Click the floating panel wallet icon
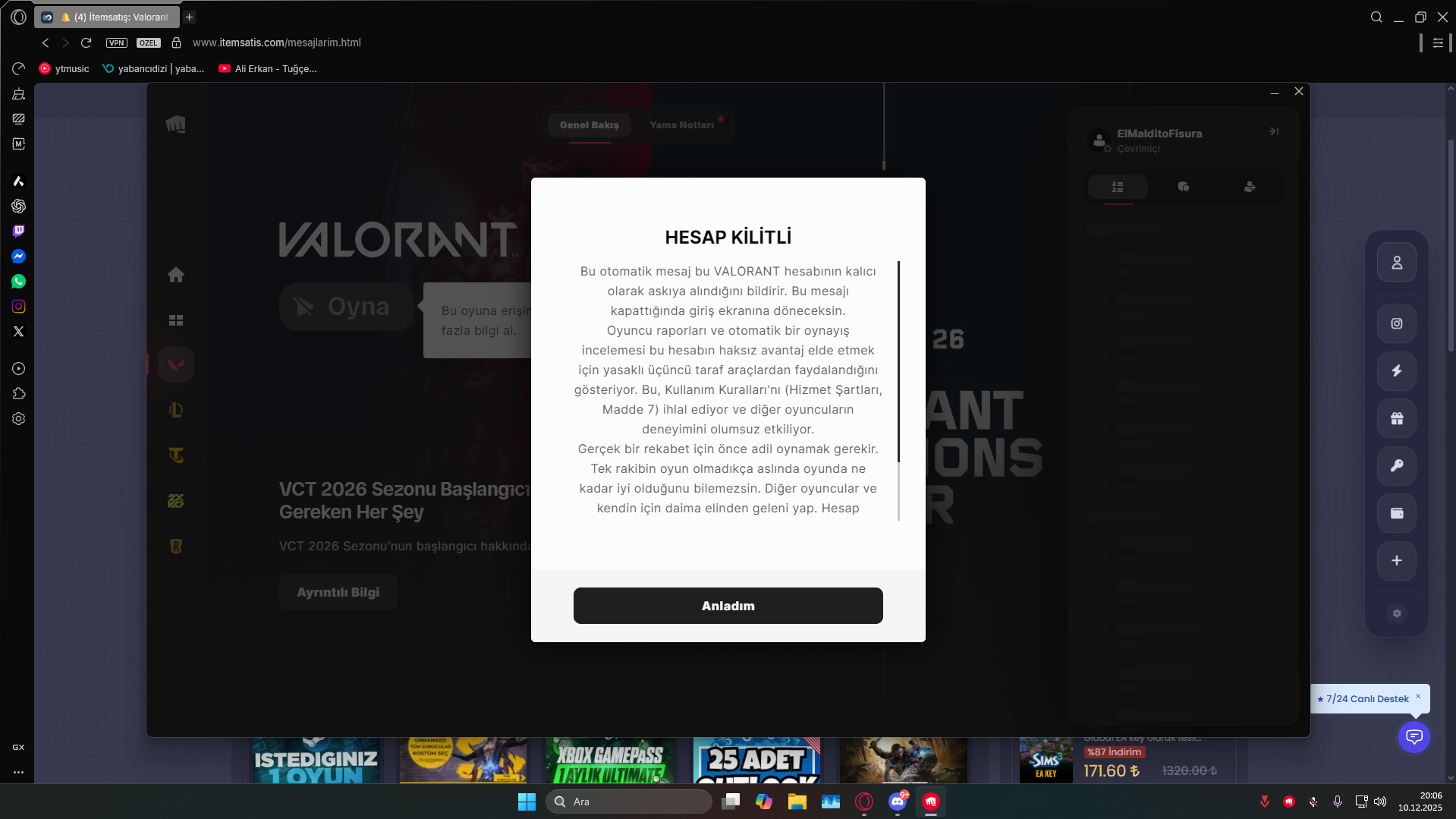This screenshot has width=1456, height=819. click(1397, 513)
